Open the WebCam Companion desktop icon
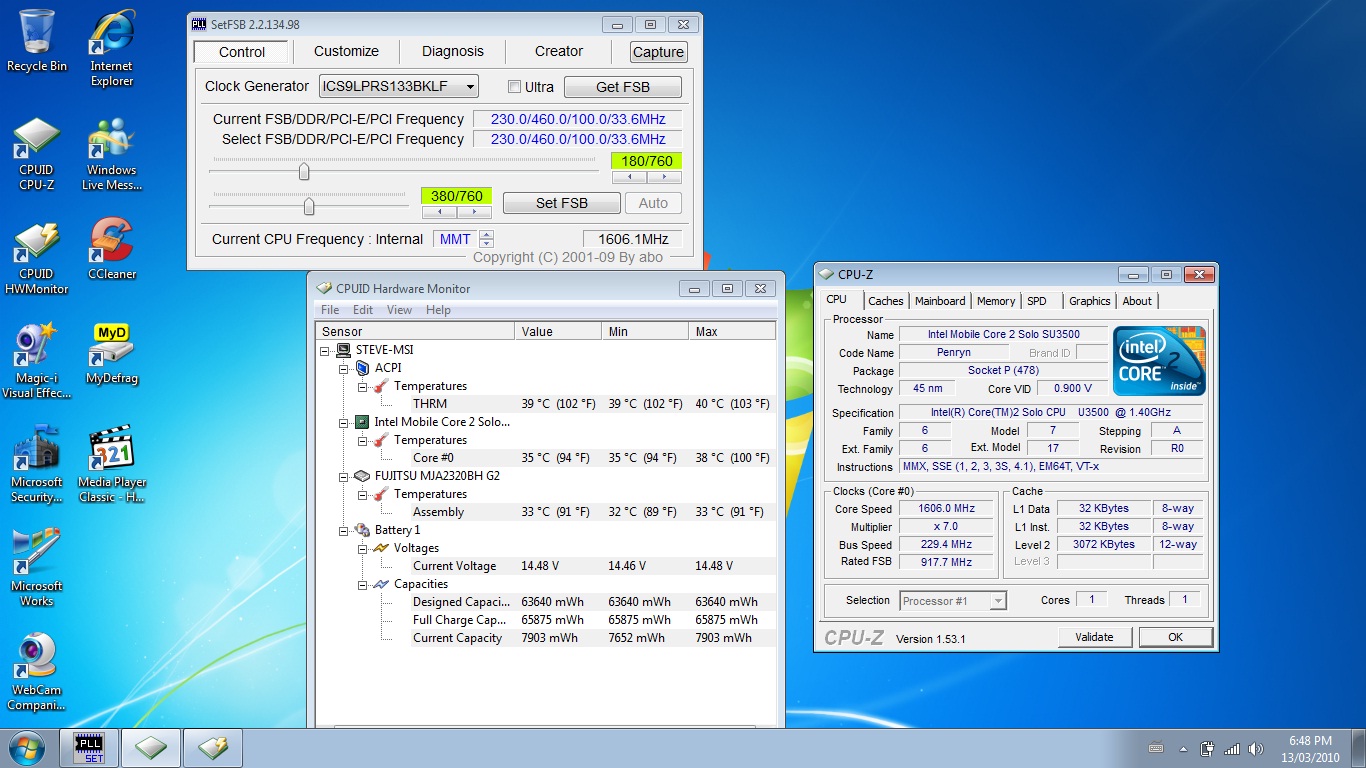This screenshot has width=1366, height=768. click(x=37, y=672)
